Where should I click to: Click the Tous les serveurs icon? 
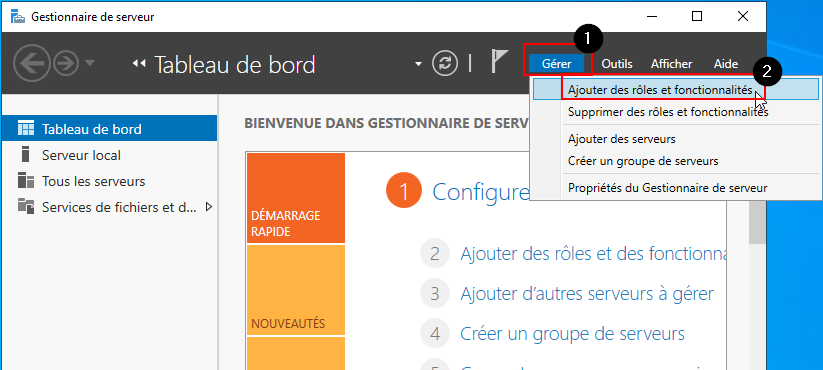click(26, 181)
